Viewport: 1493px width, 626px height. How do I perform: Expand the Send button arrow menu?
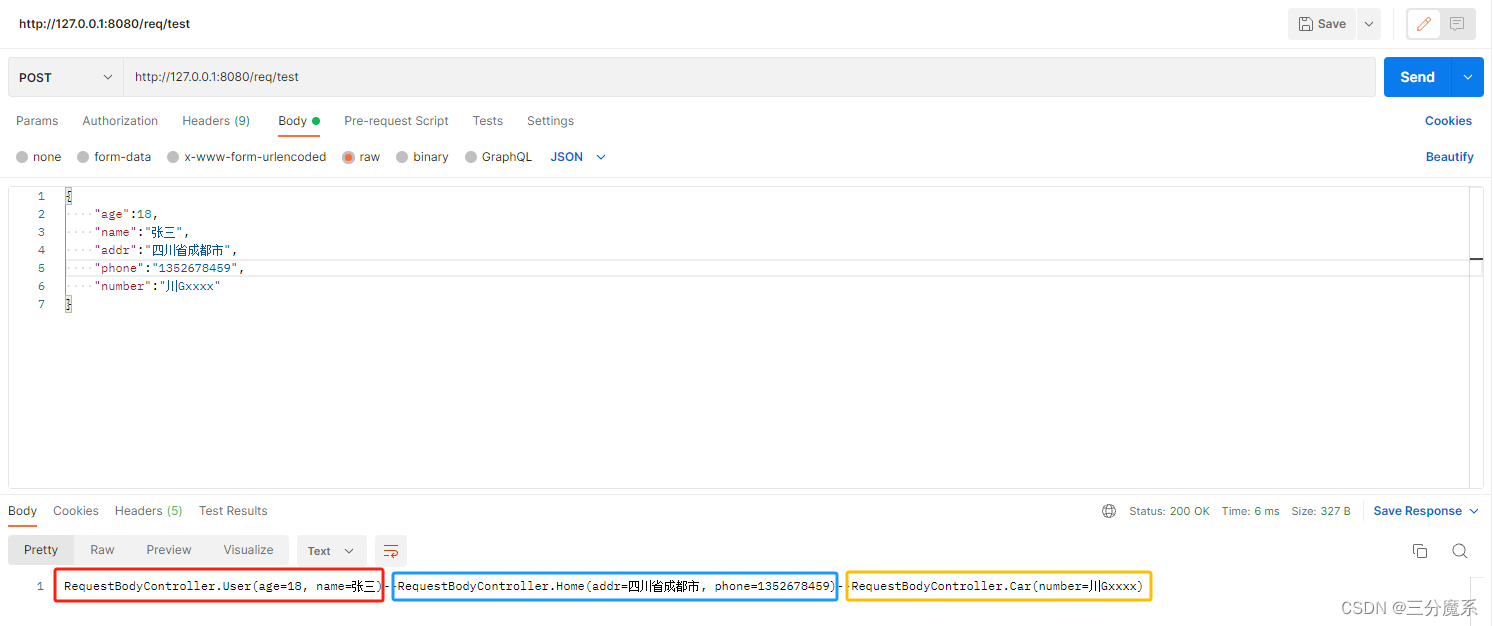tap(1468, 77)
